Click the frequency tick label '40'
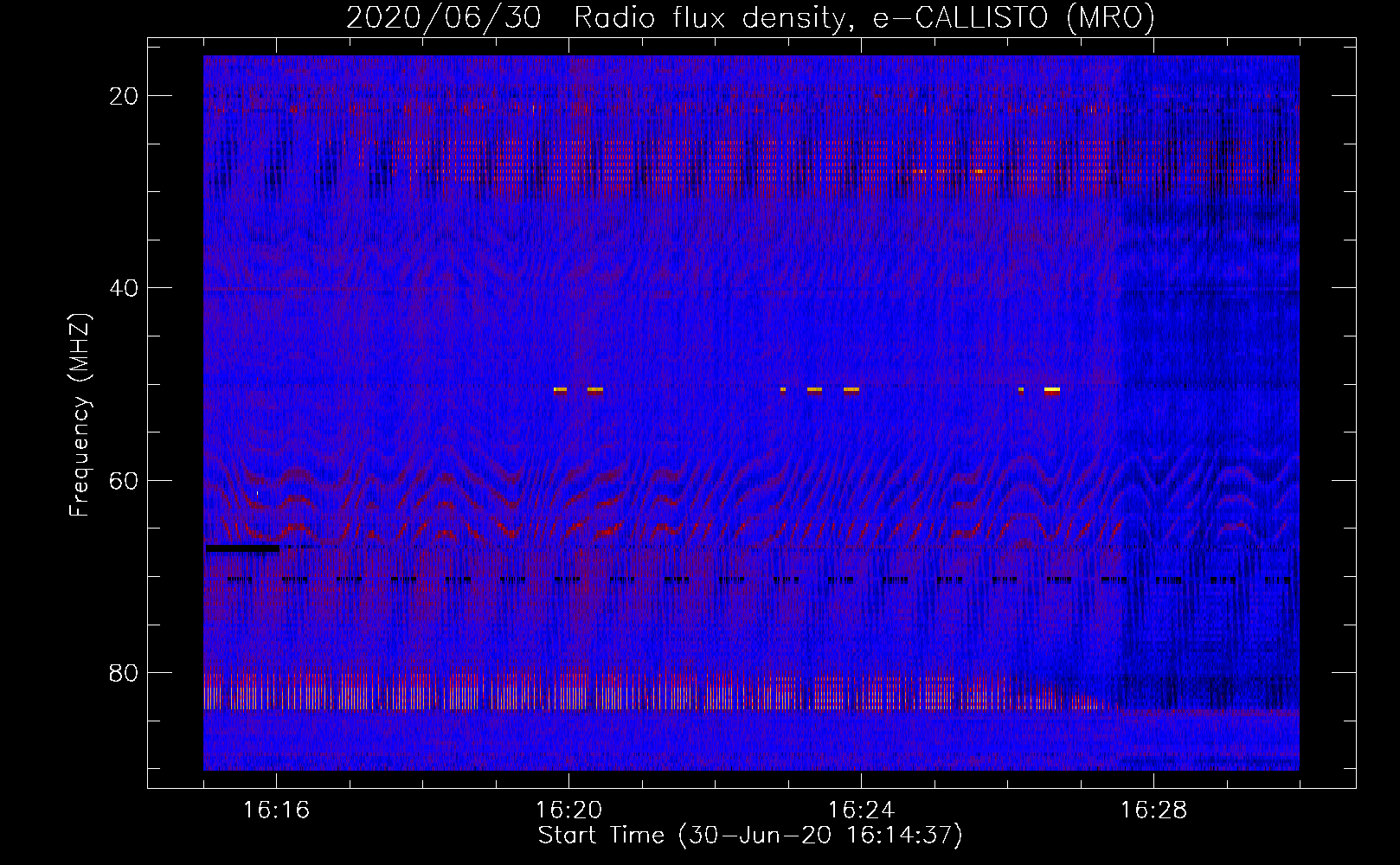This screenshot has height=865, width=1400. pos(124,288)
